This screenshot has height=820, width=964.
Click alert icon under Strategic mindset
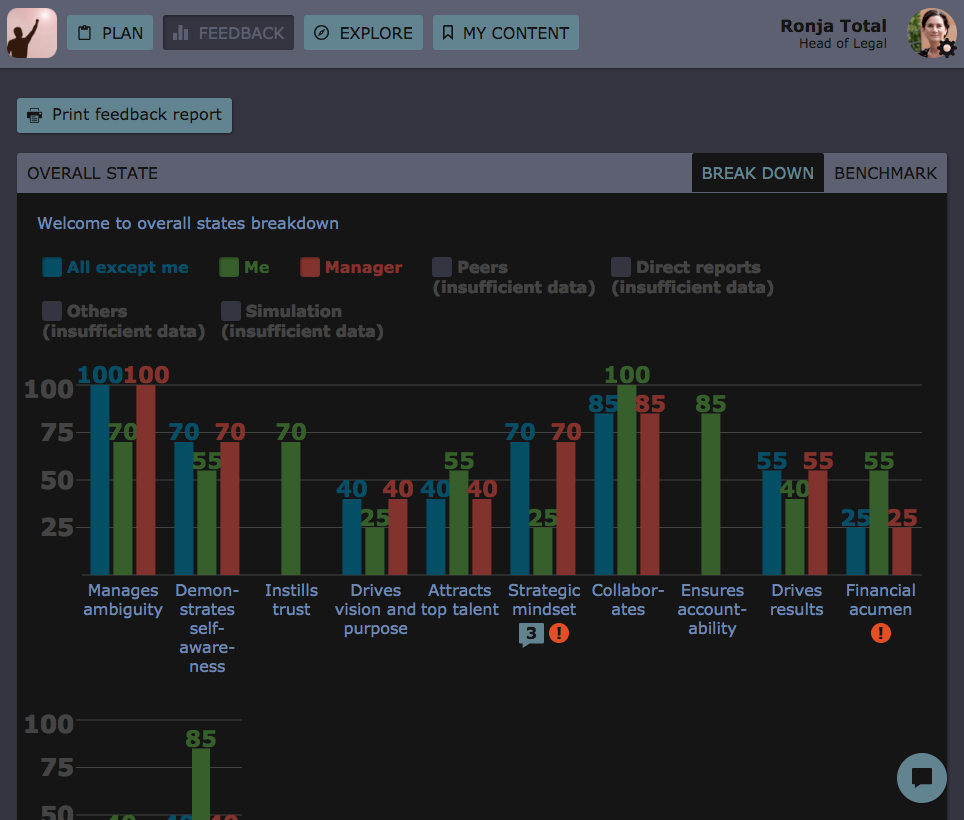(559, 633)
